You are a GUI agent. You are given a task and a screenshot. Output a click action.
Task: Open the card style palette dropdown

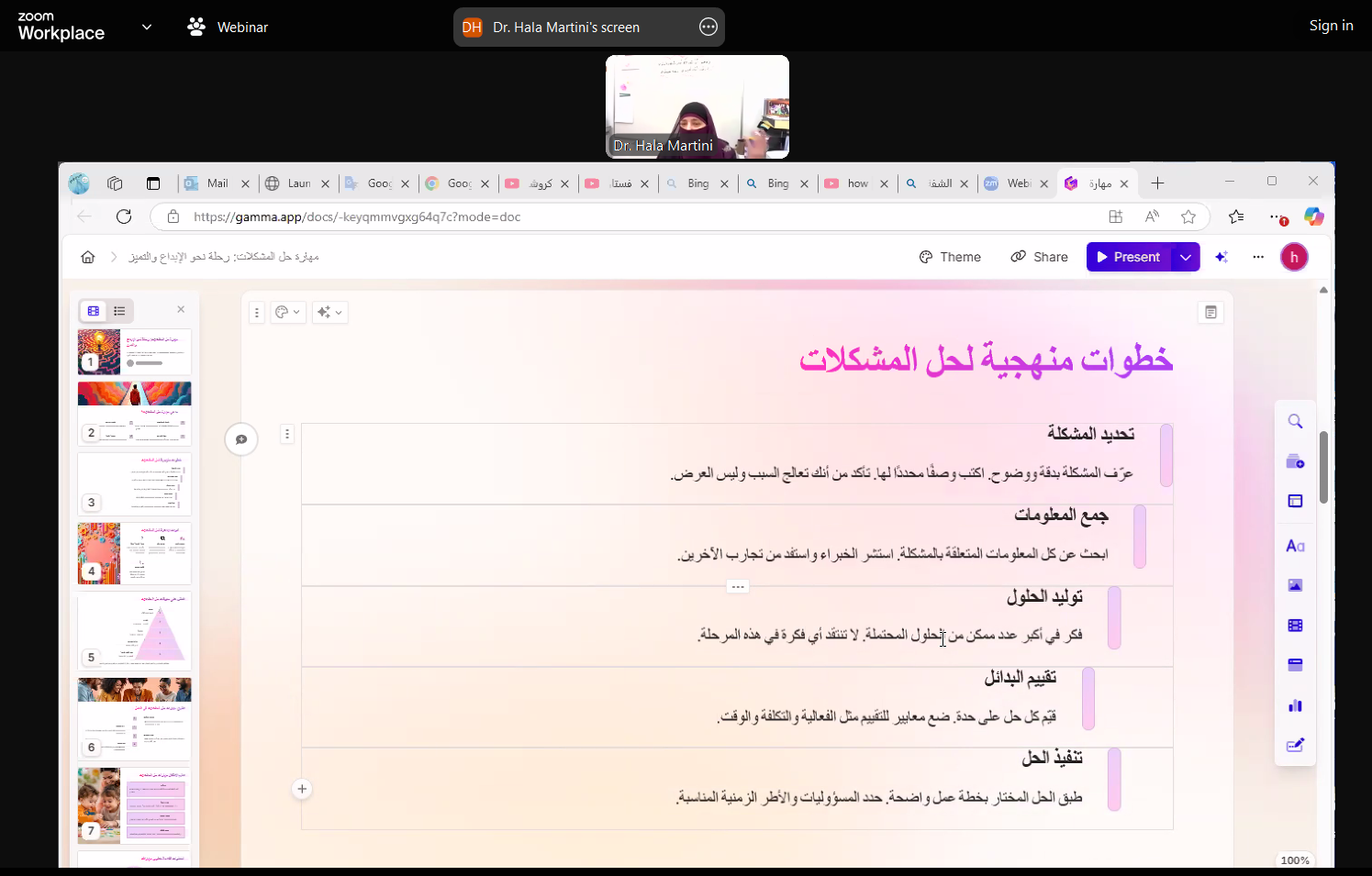tap(287, 313)
